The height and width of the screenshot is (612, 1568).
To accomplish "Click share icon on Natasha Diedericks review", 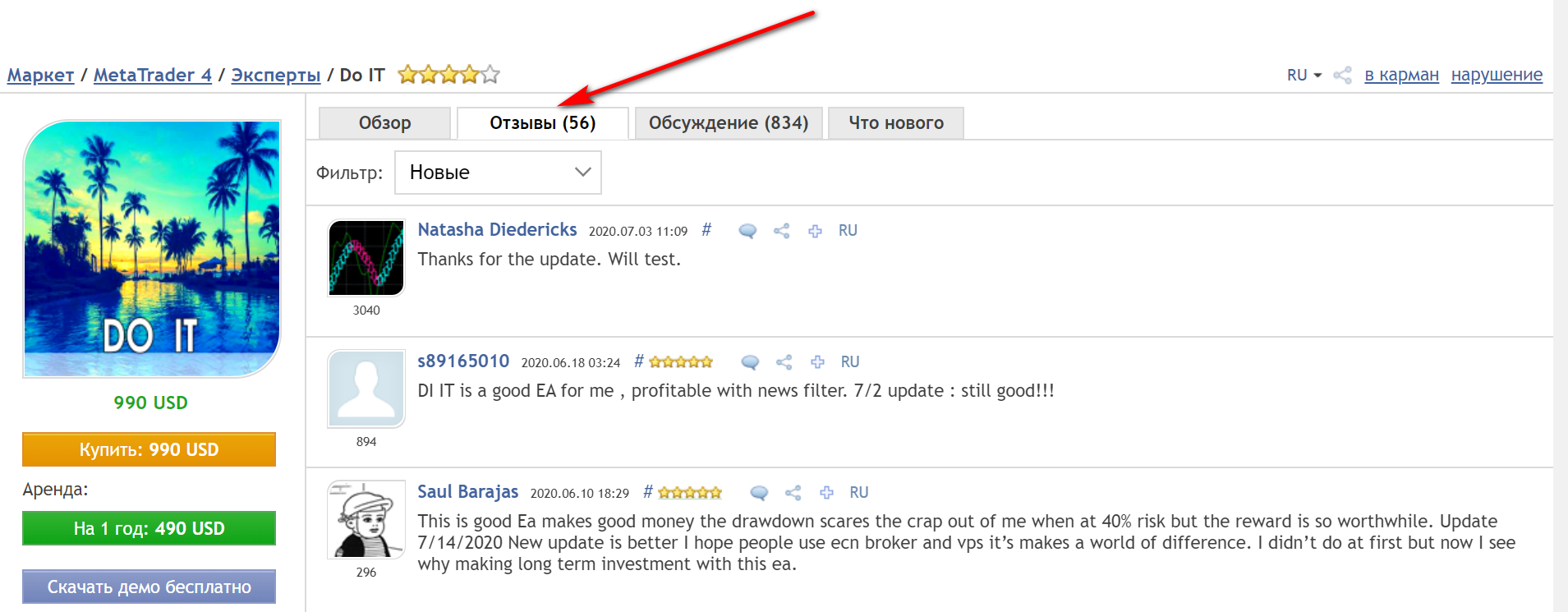I will 781,231.
